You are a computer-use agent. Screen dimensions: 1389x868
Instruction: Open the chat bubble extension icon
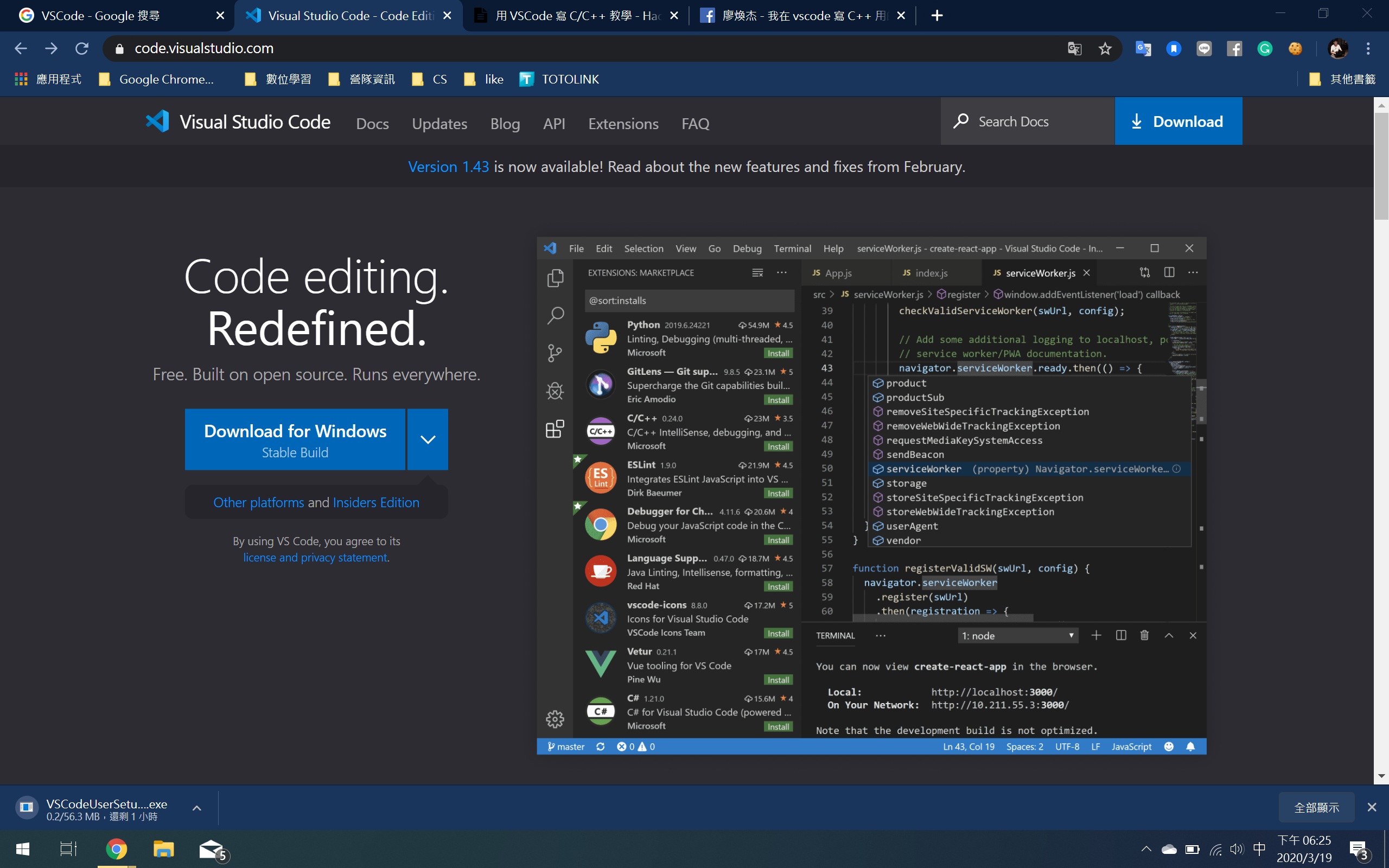pyautogui.click(x=1204, y=49)
